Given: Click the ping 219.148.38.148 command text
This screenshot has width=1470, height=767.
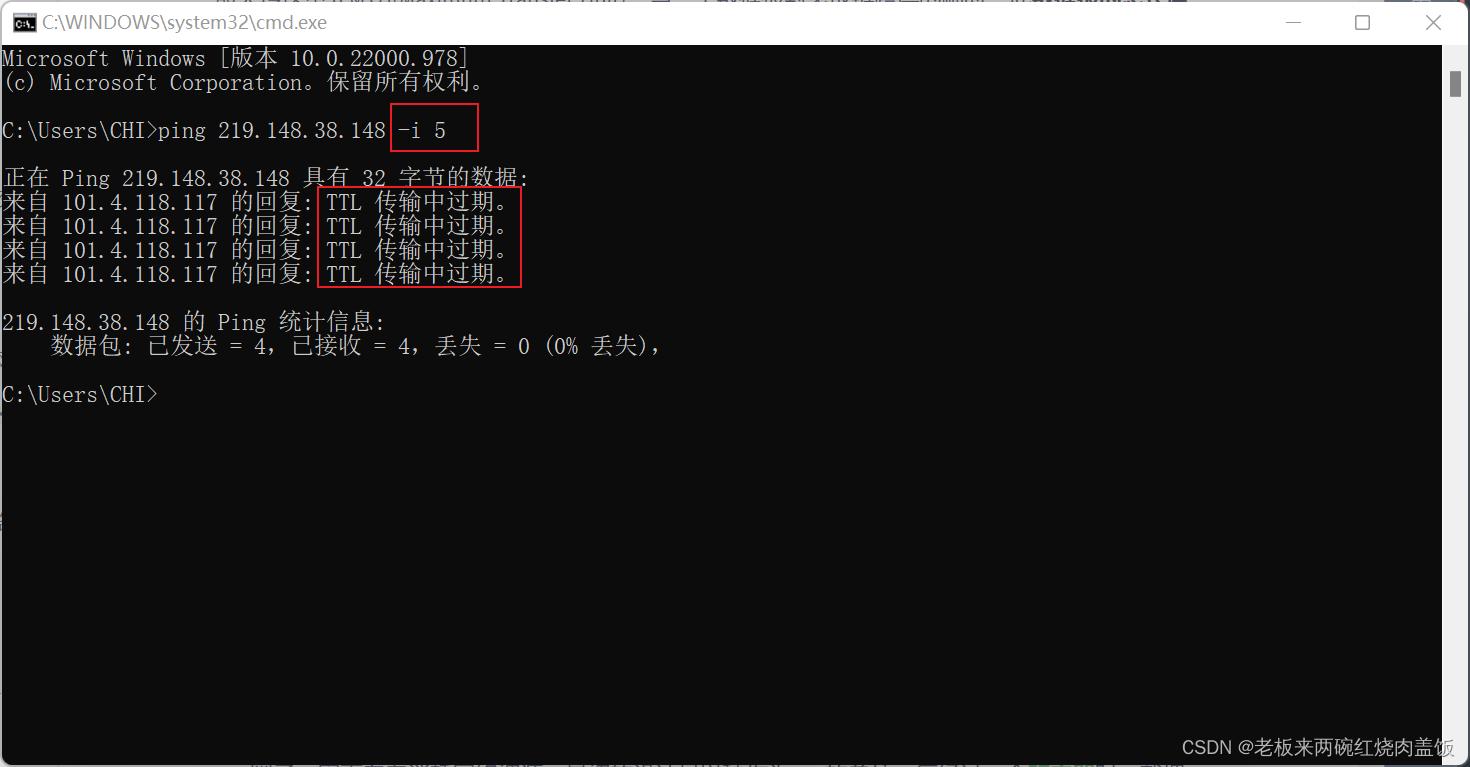Looking at the screenshot, I should (272, 131).
